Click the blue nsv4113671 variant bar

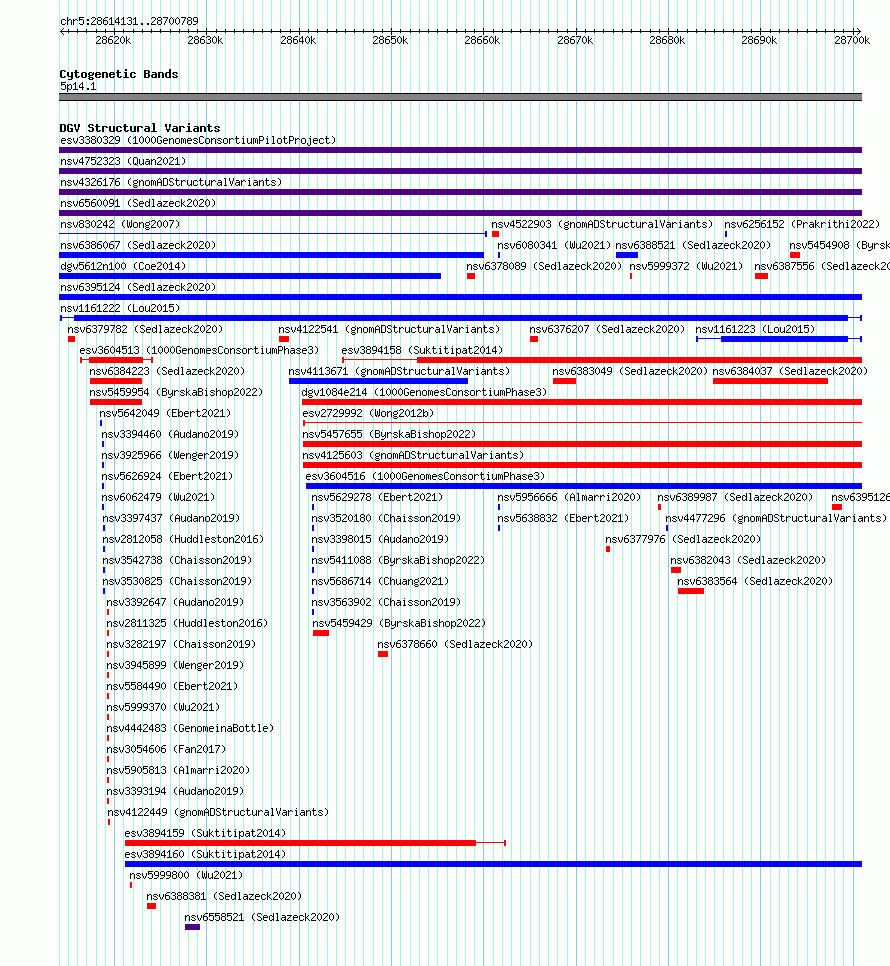(x=378, y=381)
